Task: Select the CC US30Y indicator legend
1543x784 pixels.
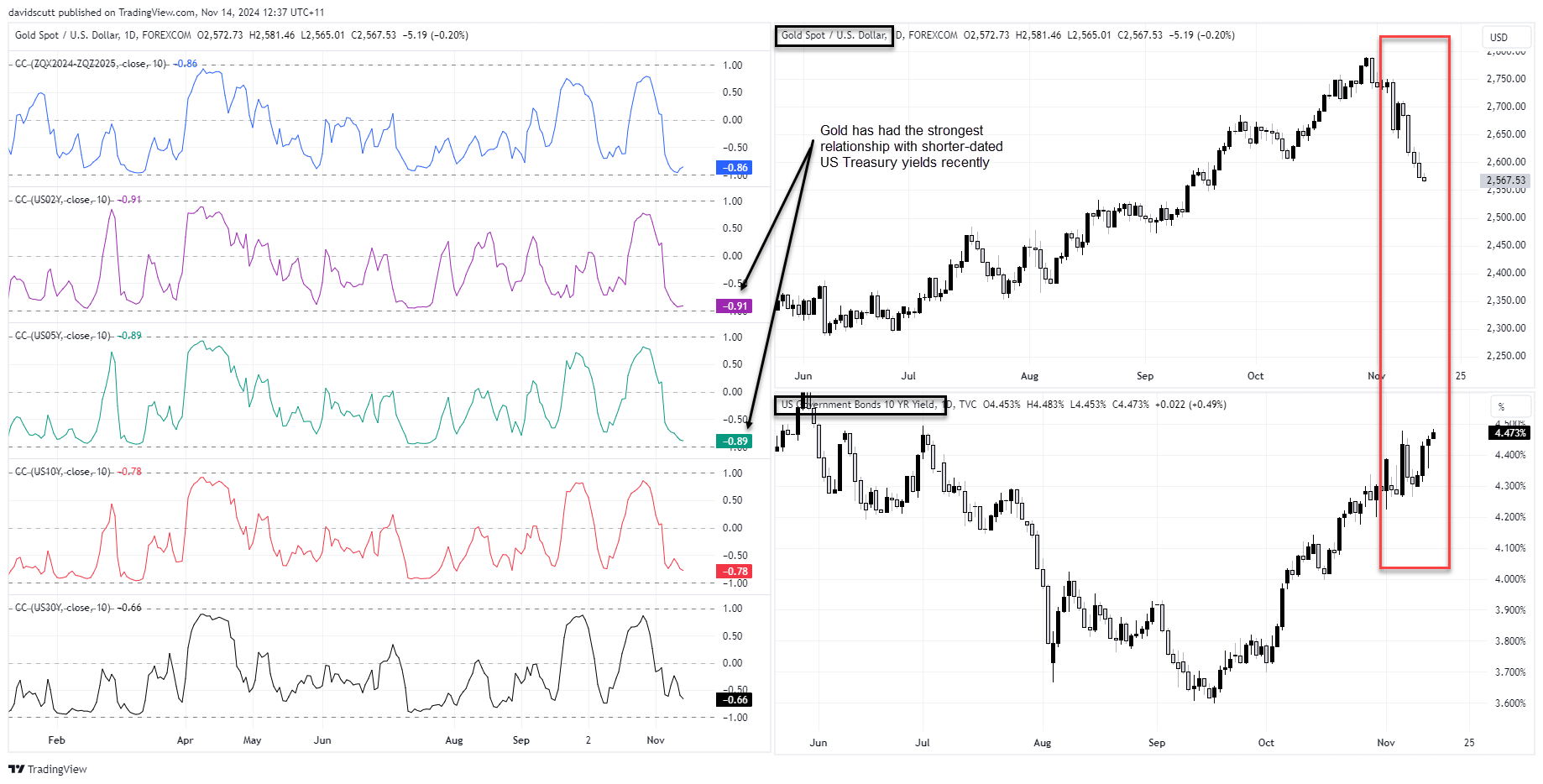Action: (63, 608)
